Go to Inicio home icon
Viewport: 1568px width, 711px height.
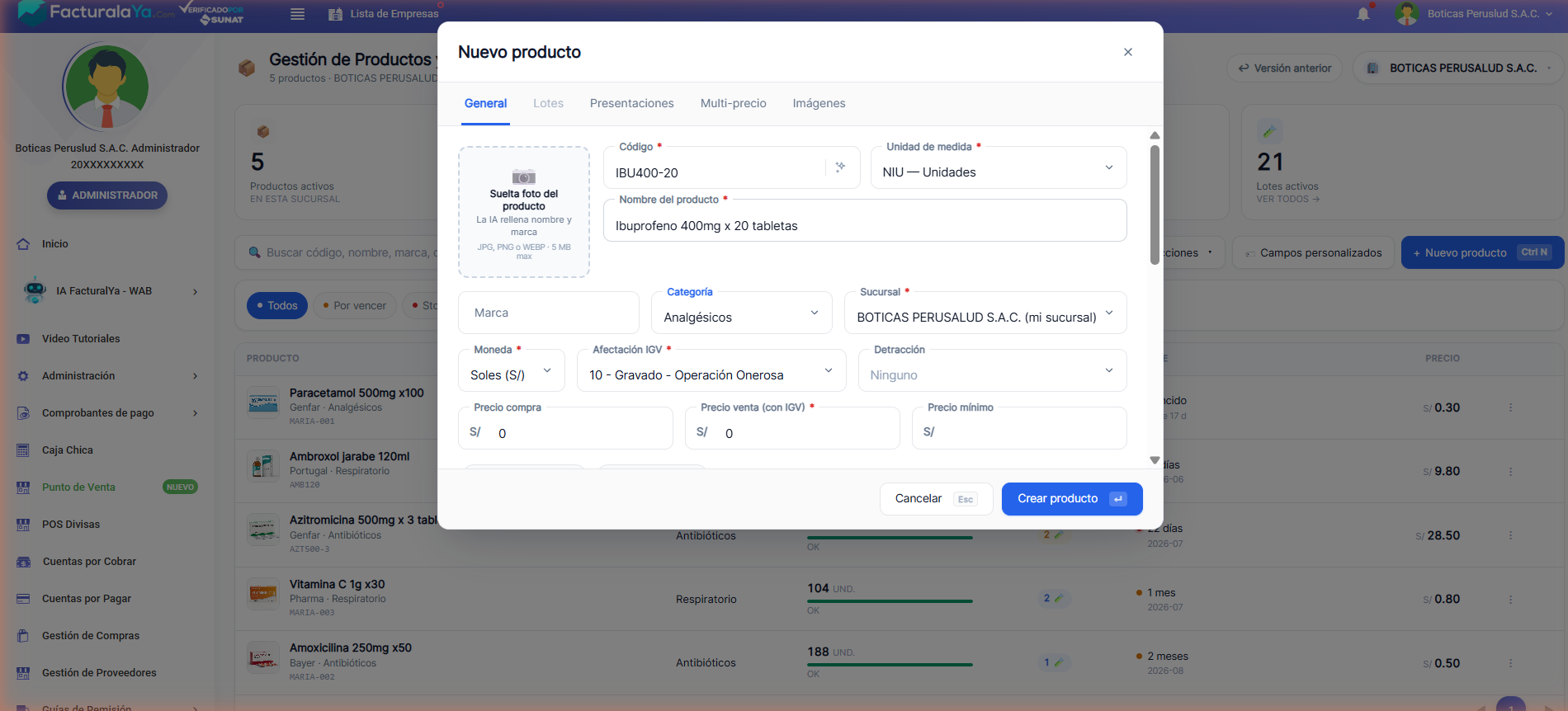click(x=23, y=244)
